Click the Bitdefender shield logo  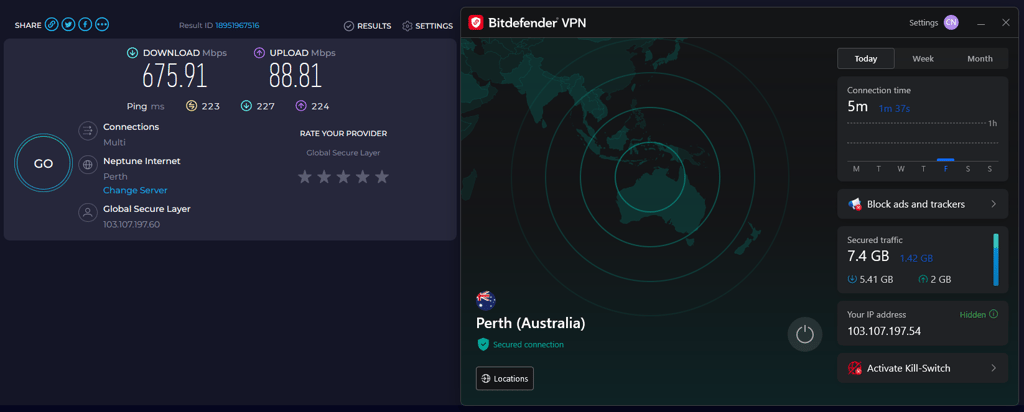click(x=476, y=24)
